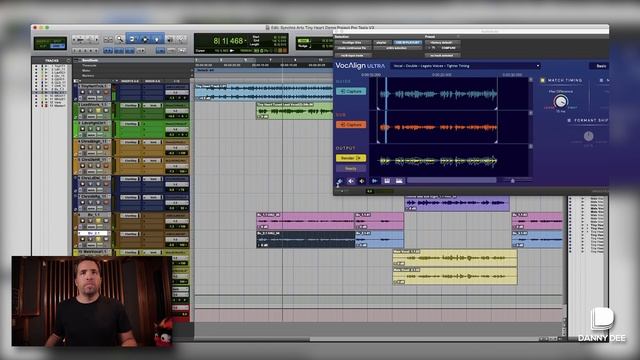This screenshot has width=640, height=360.
Task: Click the Guide Capture button
Action: click(x=351, y=91)
